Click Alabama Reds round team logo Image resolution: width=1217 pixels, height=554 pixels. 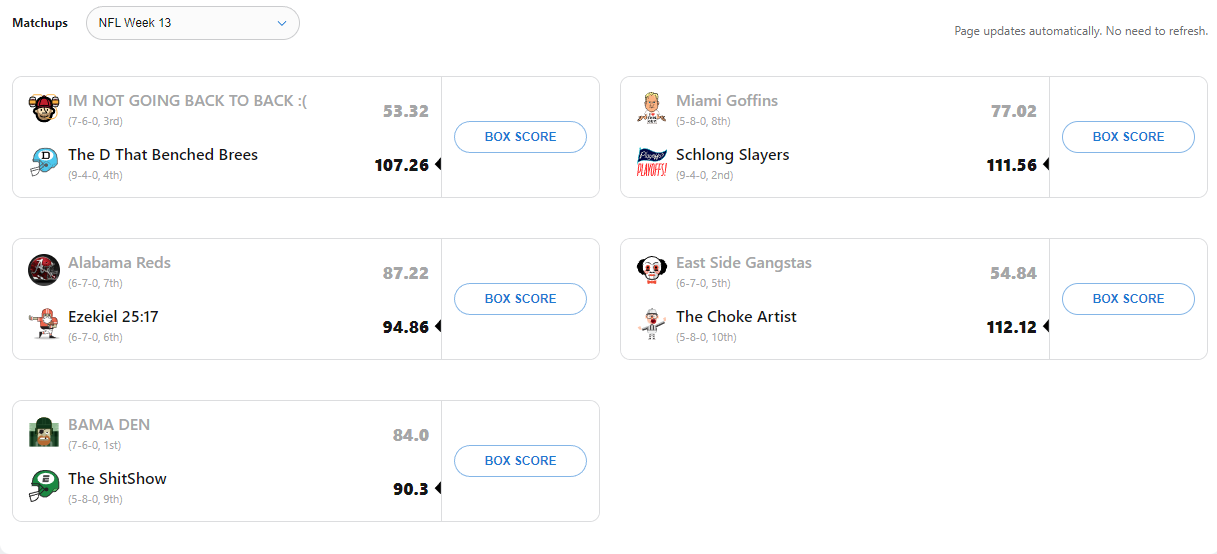(43, 269)
